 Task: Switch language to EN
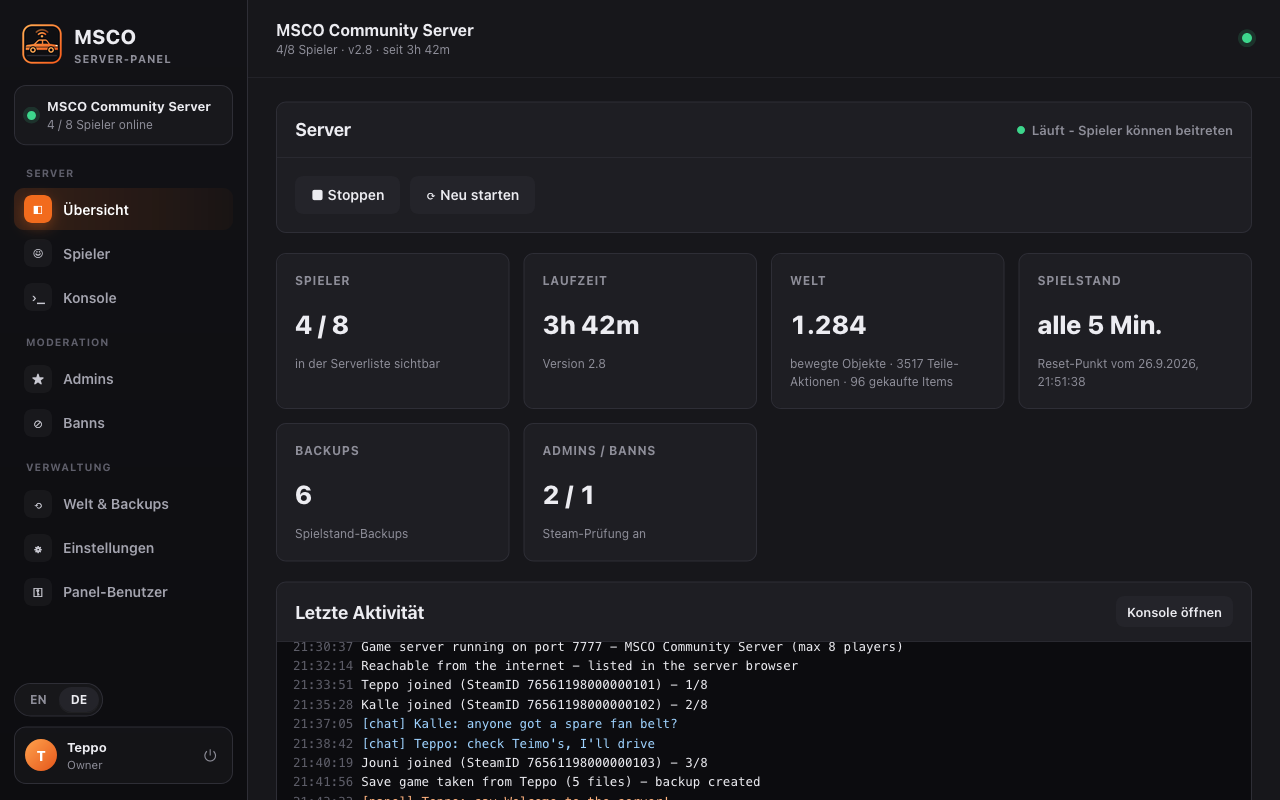pos(38,700)
